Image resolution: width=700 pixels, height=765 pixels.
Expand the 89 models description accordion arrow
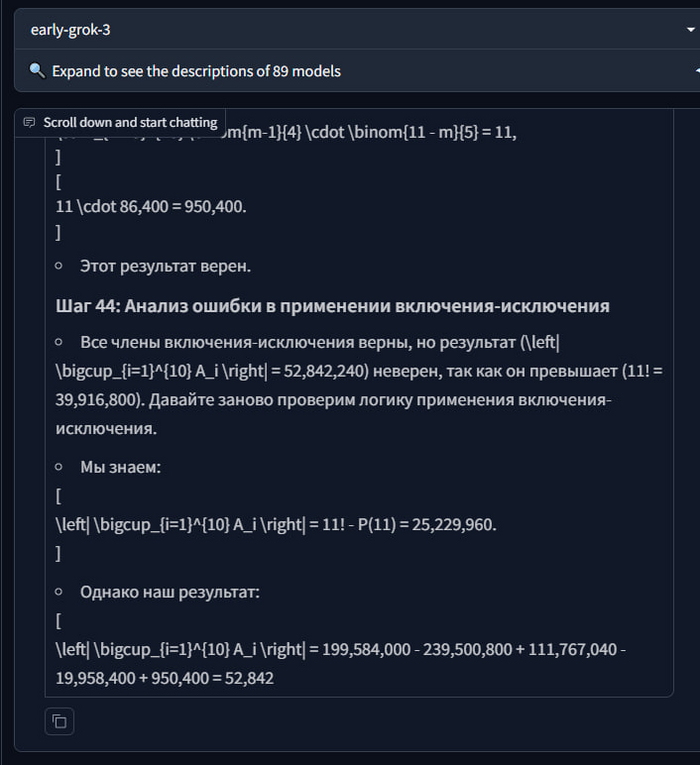pyautogui.click(x=695, y=71)
